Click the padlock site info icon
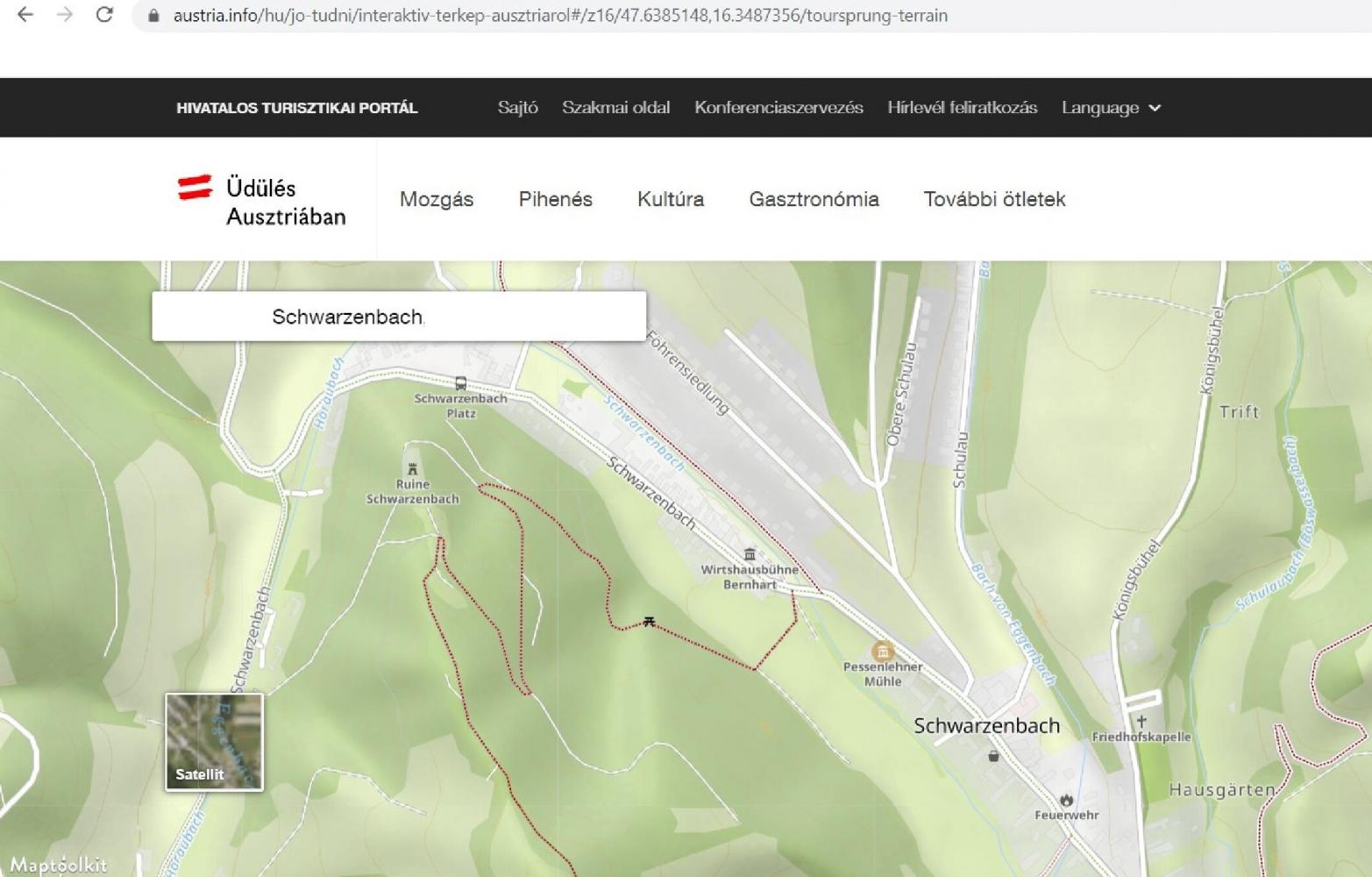 (x=154, y=16)
